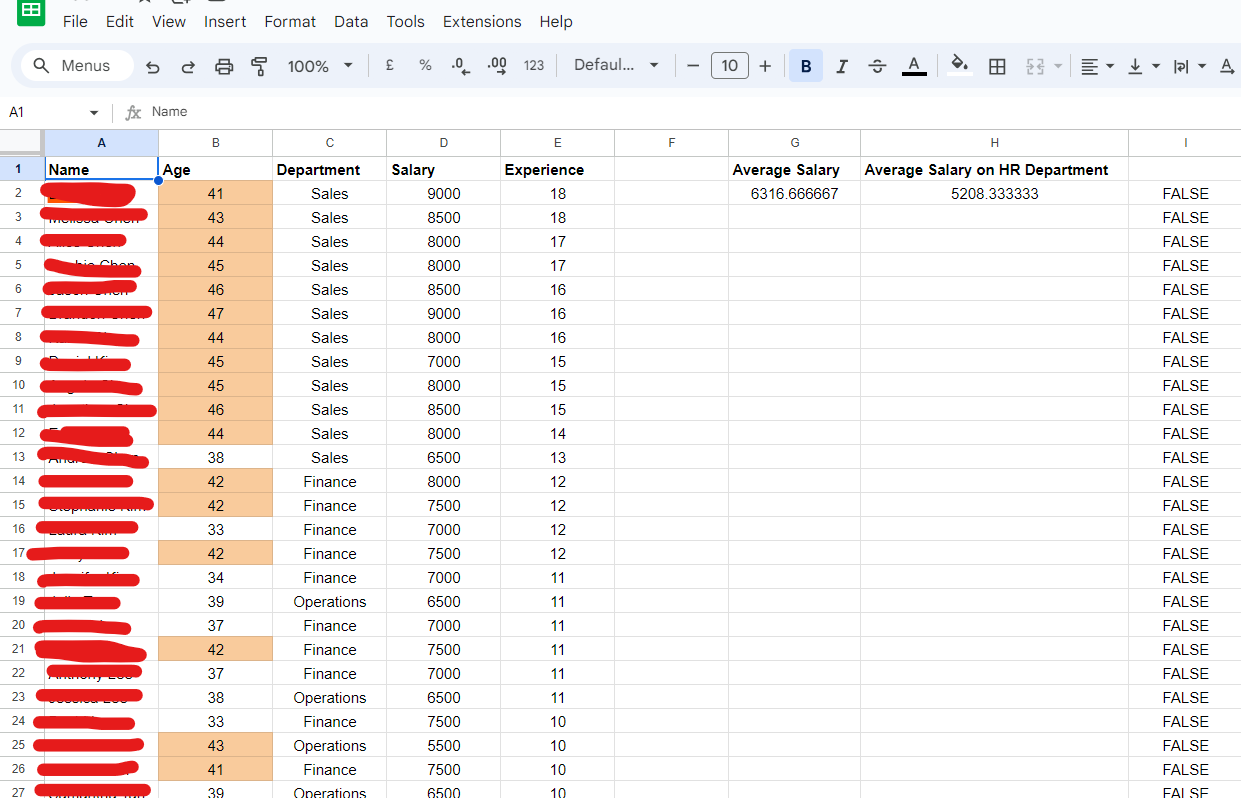The width and height of the screenshot is (1241, 798).
Task: Select age 38 cell in row 13
Action: [215, 457]
